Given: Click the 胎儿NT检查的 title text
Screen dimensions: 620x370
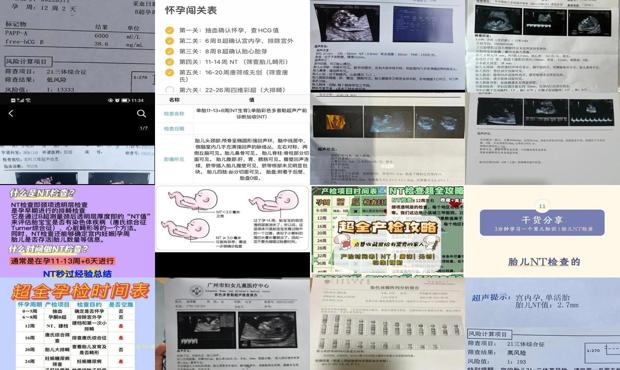Looking at the screenshot, I should click(543, 262).
